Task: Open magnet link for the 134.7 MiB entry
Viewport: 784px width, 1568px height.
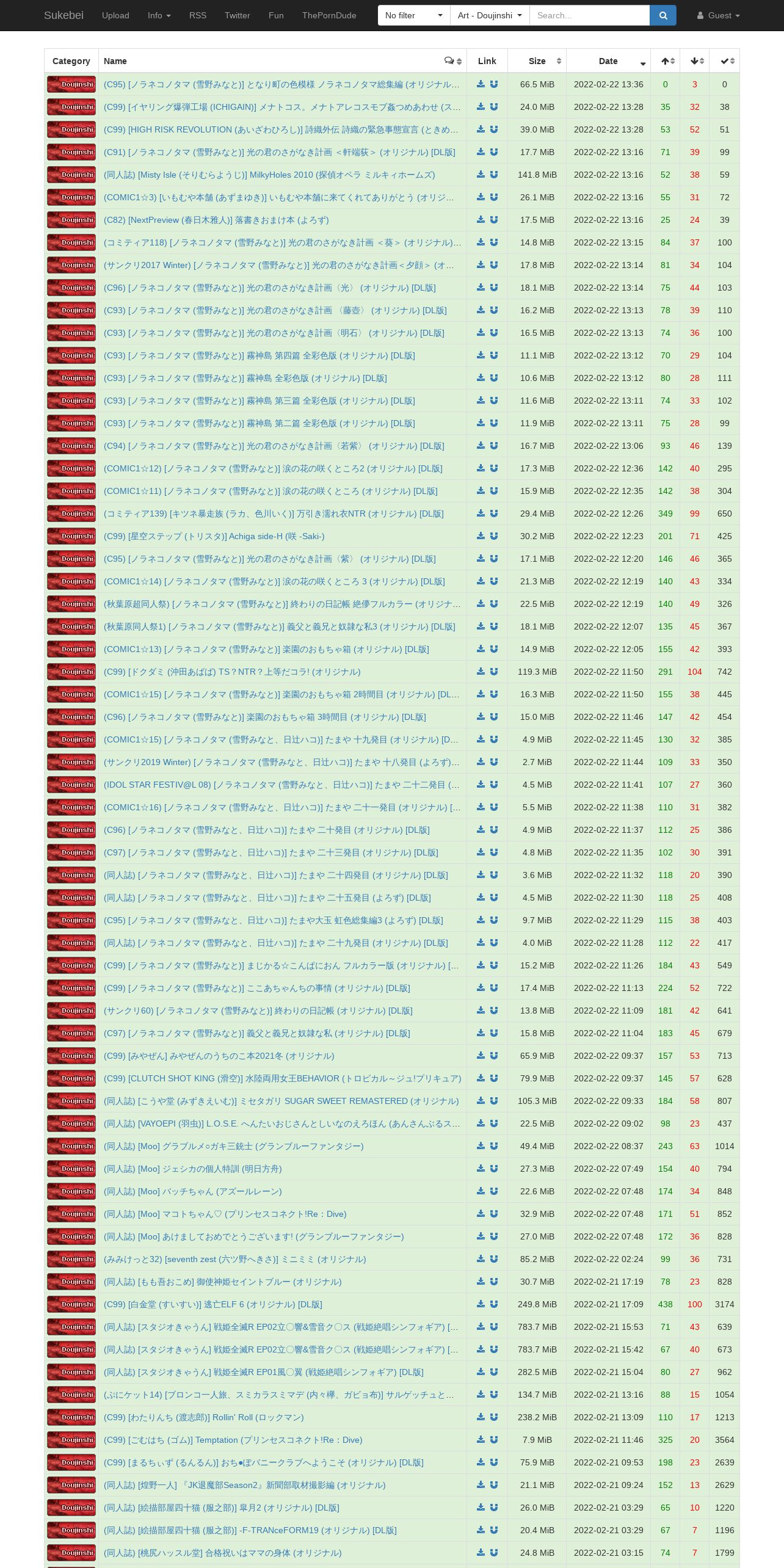Action: coord(494,1395)
